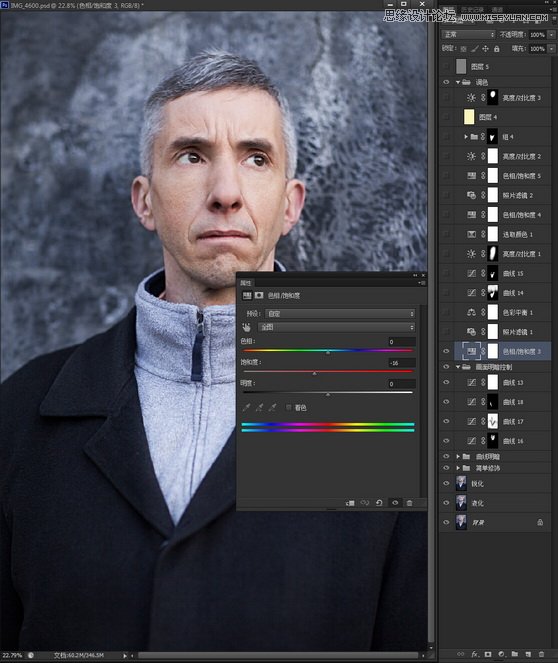Hide the 曲线 16 layer eye
Viewport: 558px width, 663px height.
446,441
